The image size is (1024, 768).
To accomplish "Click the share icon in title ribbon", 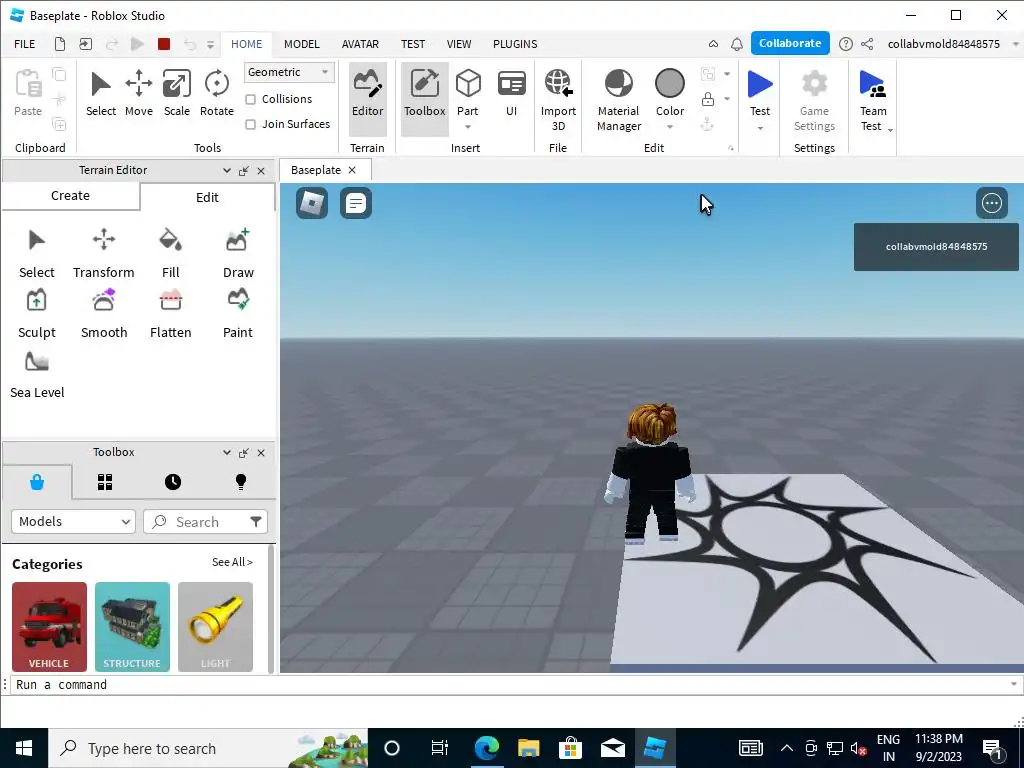I will click(x=867, y=44).
